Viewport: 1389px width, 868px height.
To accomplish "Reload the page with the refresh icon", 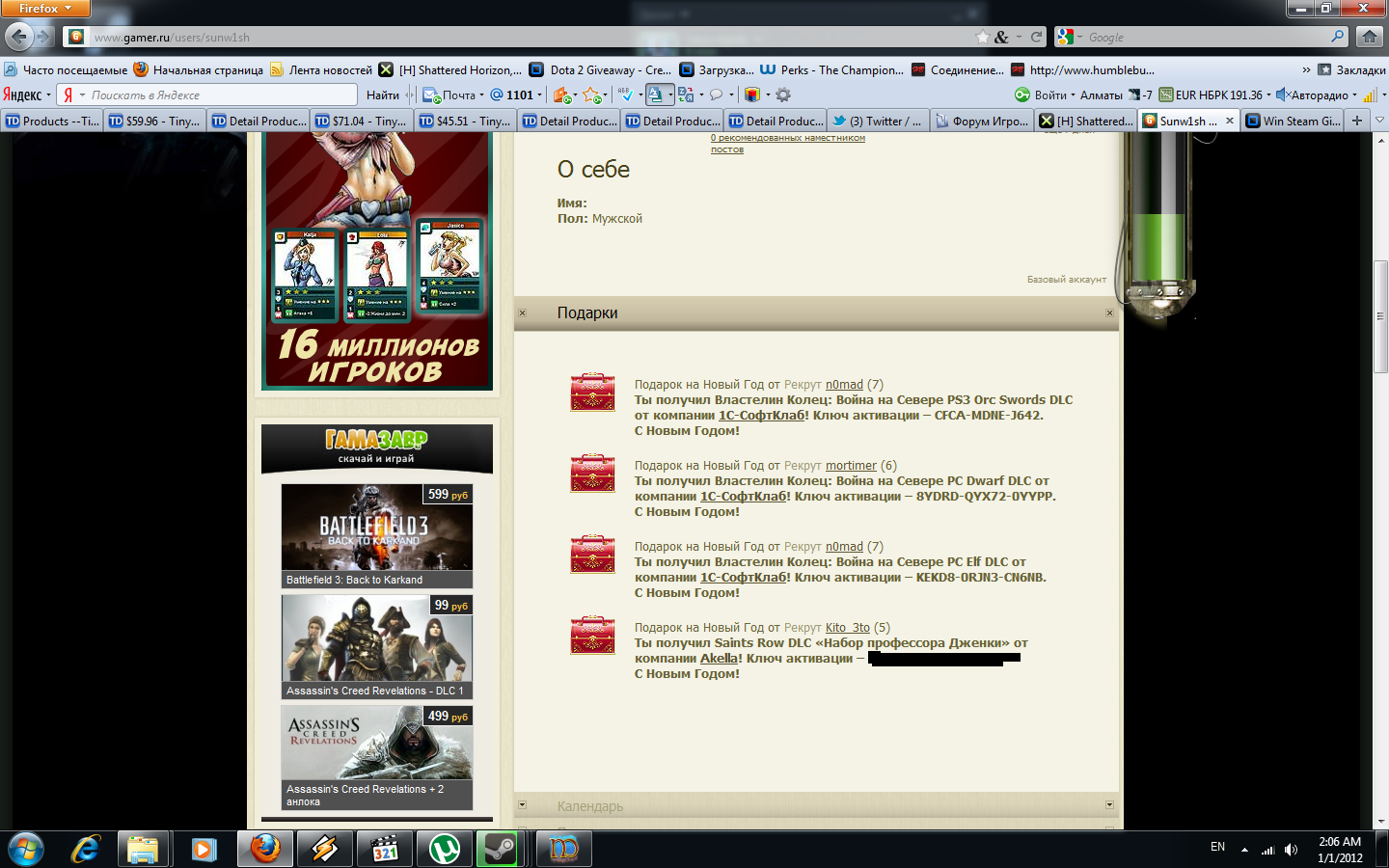I will [x=1037, y=37].
